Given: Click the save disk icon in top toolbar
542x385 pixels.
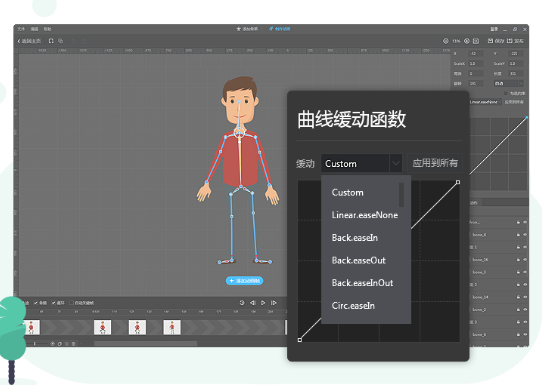Looking at the screenshot, I should pyautogui.click(x=490, y=41).
